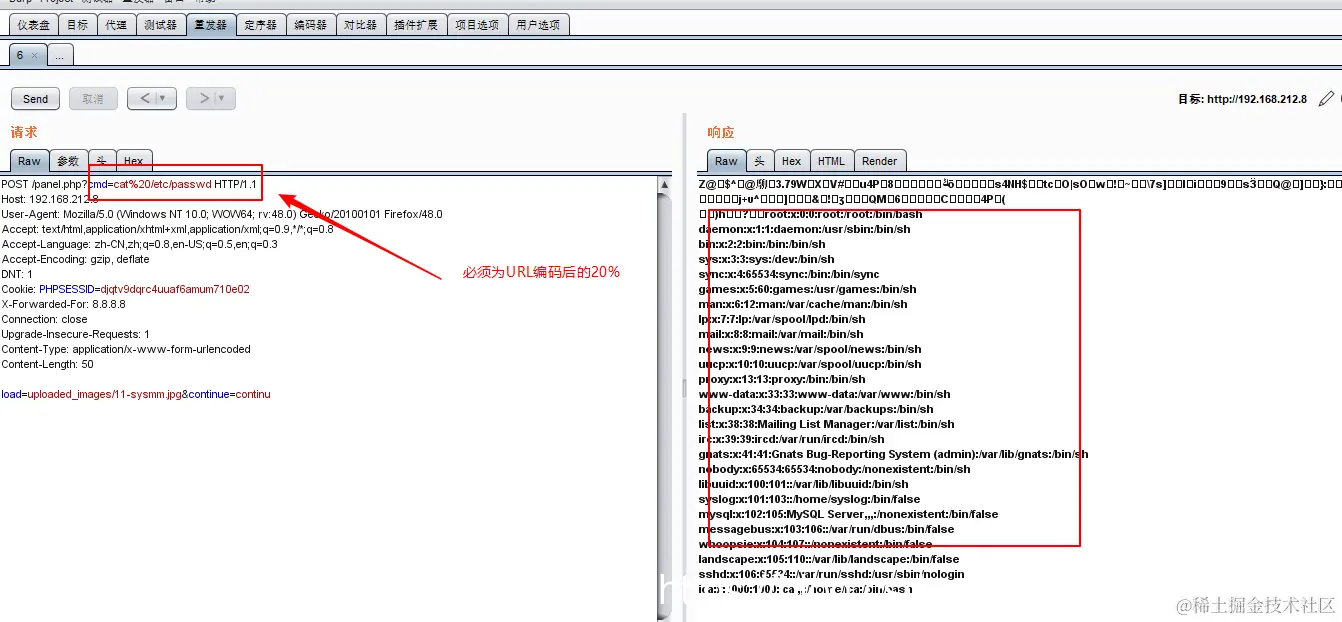
Task: Click the Host: 192.168.212.8 header line
Action: click(50, 199)
